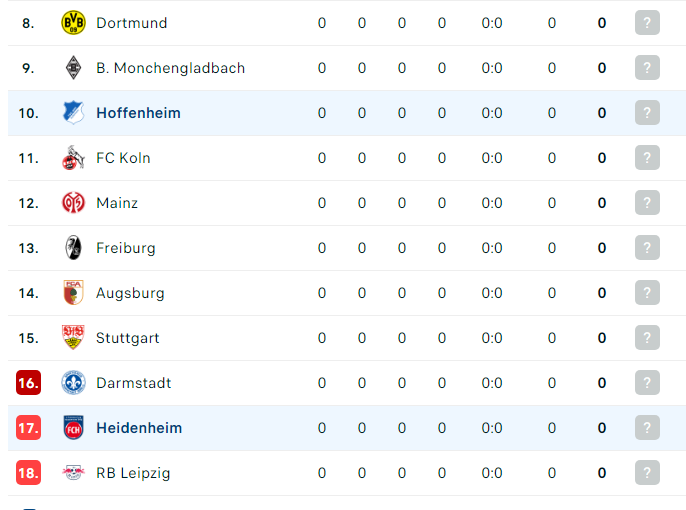Click the red 18. rank badge
This screenshot has height=510, width=686.
coord(28,473)
